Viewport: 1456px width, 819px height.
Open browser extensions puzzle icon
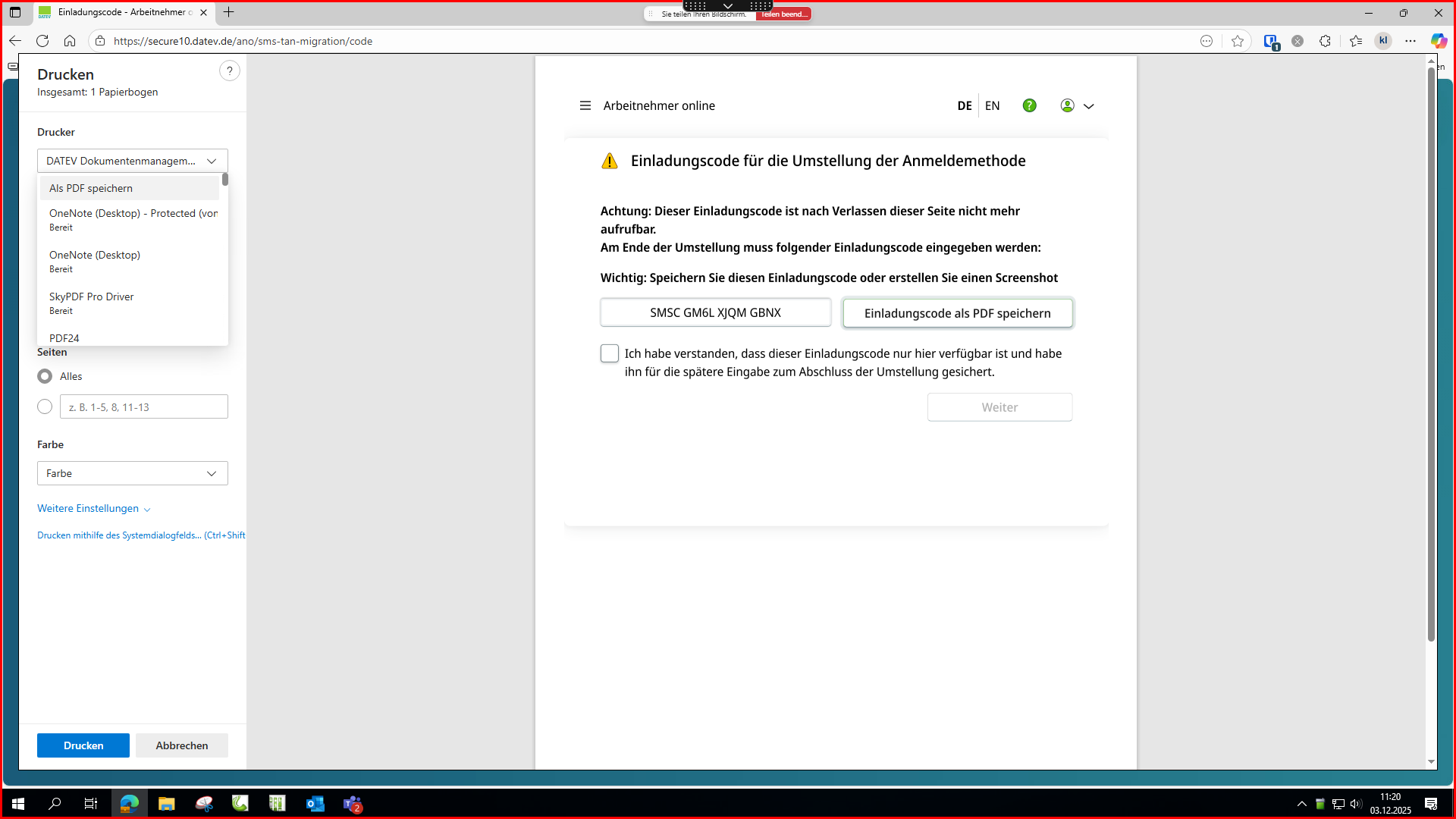click(1325, 41)
